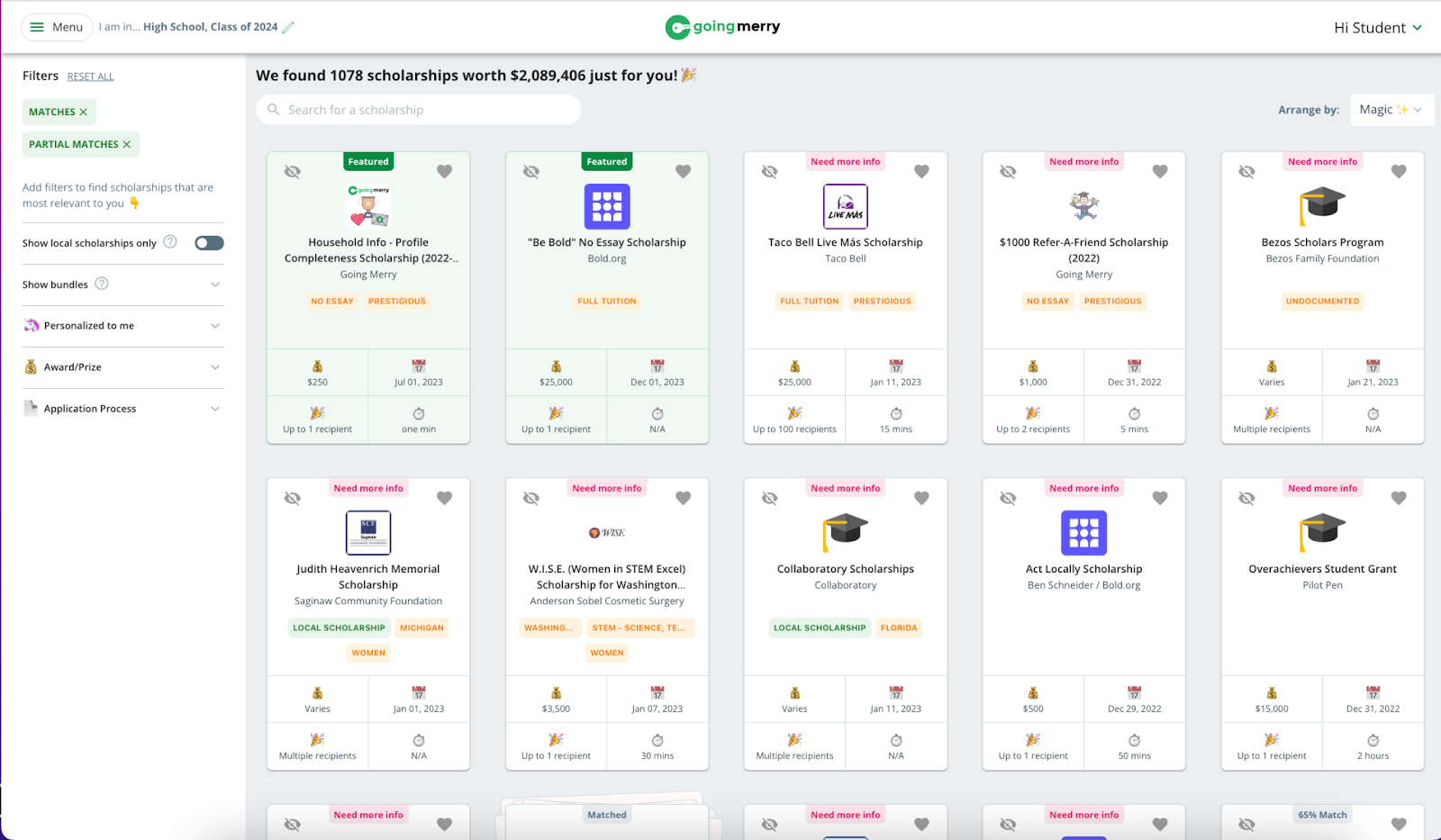Click the unicorn icon beside Personalized to me
The height and width of the screenshot is (840, 1441).
32,326
